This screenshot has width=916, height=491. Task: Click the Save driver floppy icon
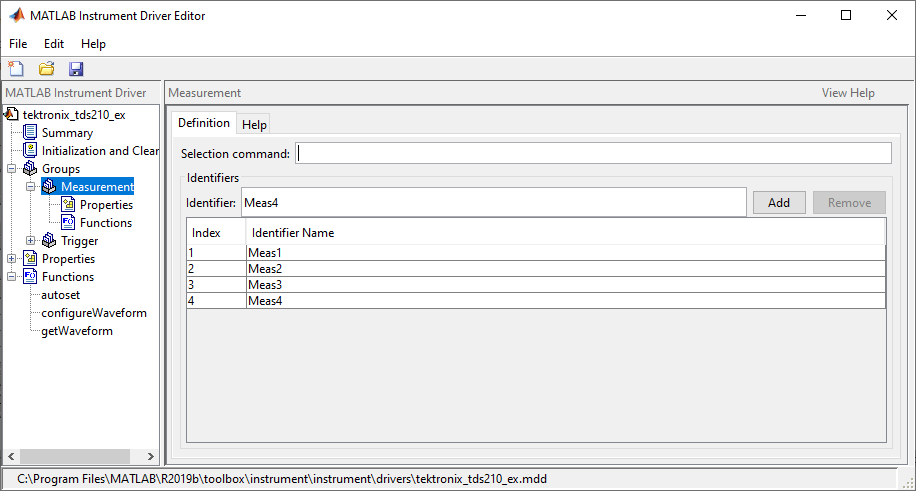coord(76,69)
